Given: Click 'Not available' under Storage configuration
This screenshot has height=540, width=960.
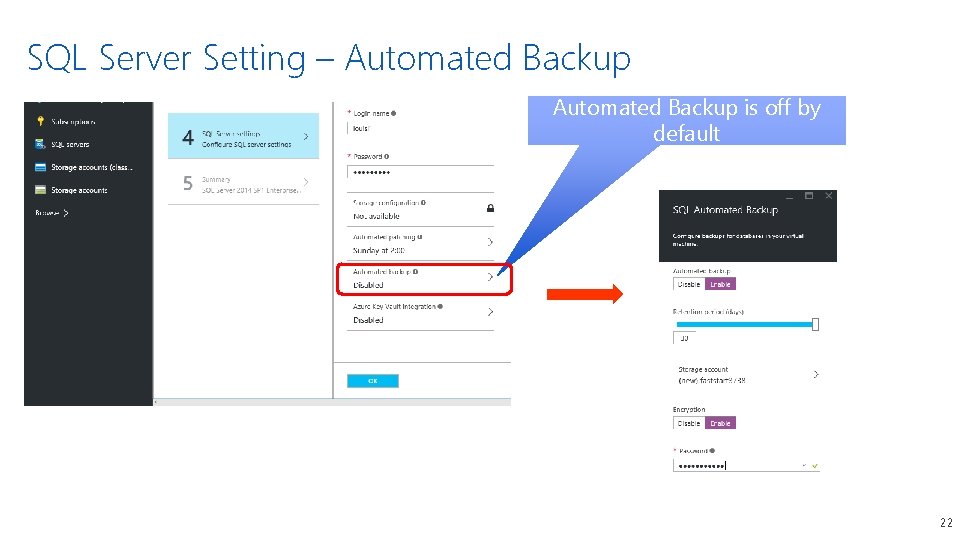Looking at the screenshot, I should (x=376, y=216).
